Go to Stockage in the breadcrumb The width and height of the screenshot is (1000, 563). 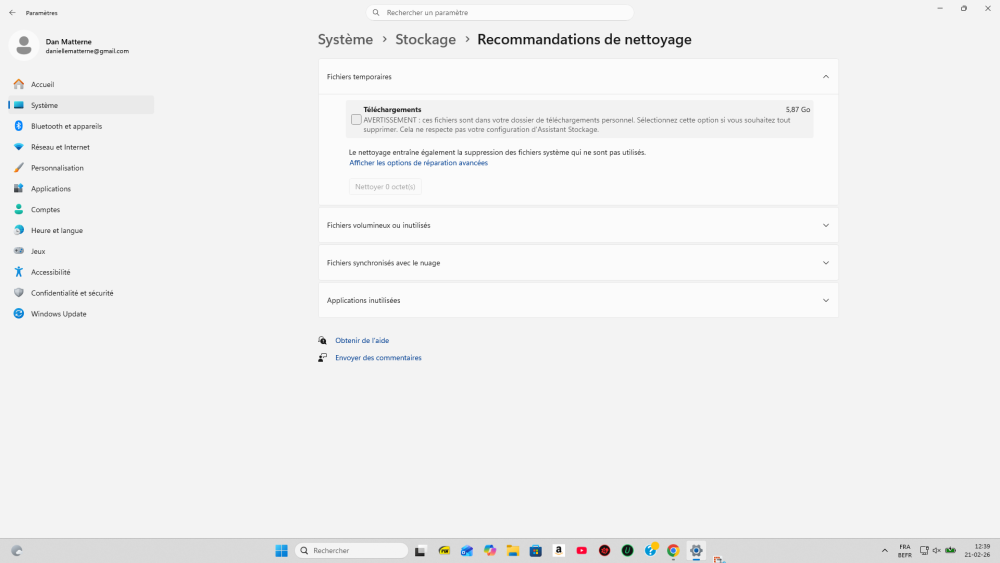pyautogui.click(x=425, y=40)
